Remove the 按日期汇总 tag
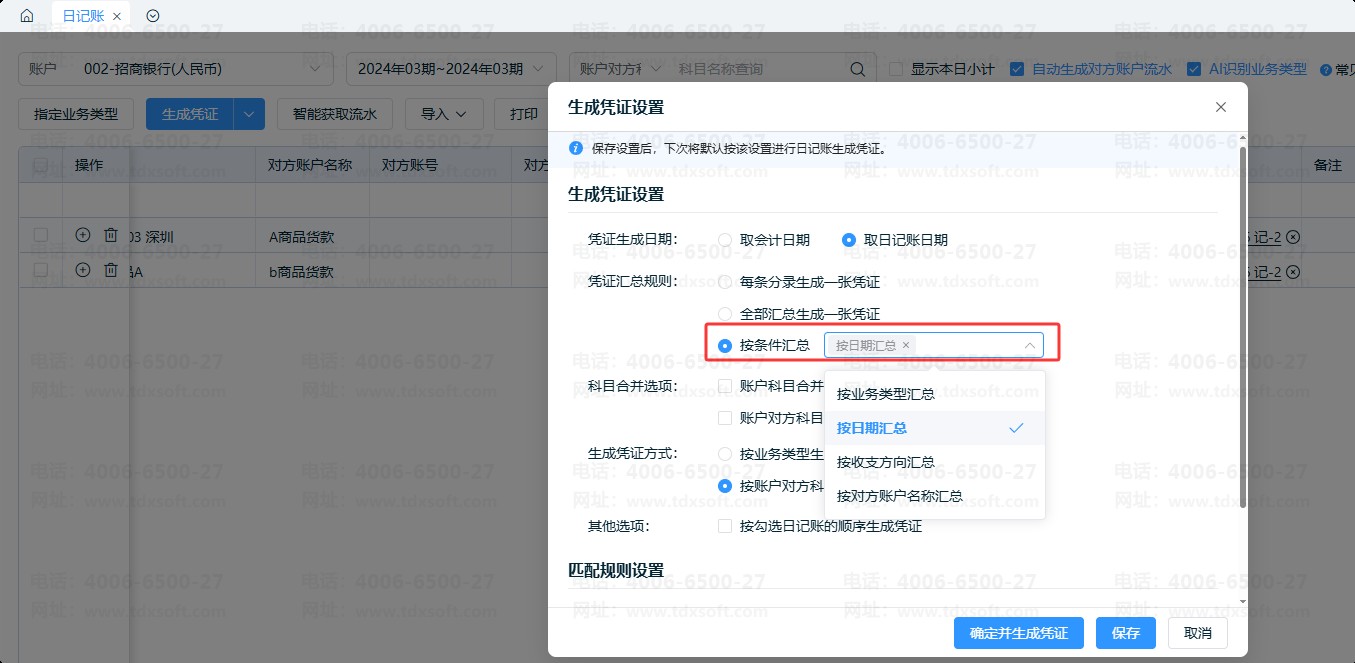1355x663 pixels. 906,345
